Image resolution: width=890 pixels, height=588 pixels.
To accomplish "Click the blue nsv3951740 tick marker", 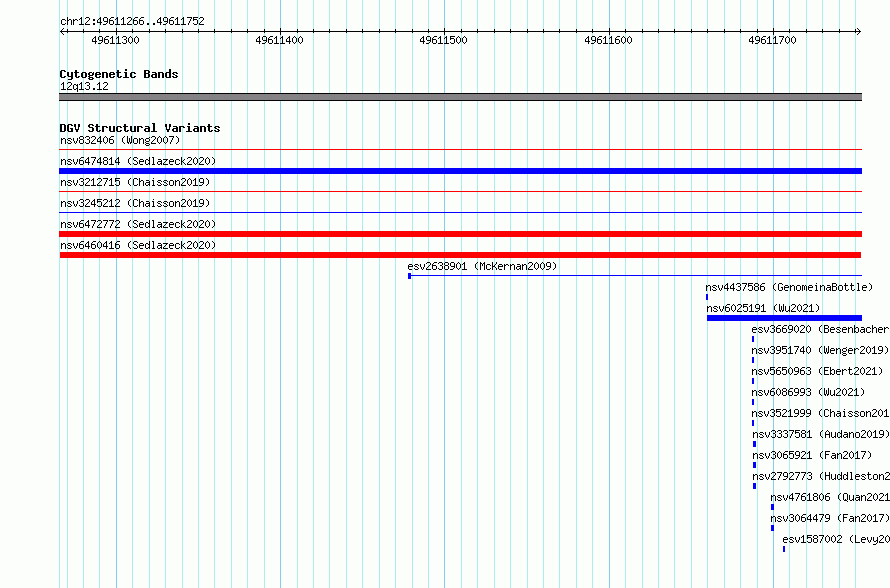I will 753,360.
